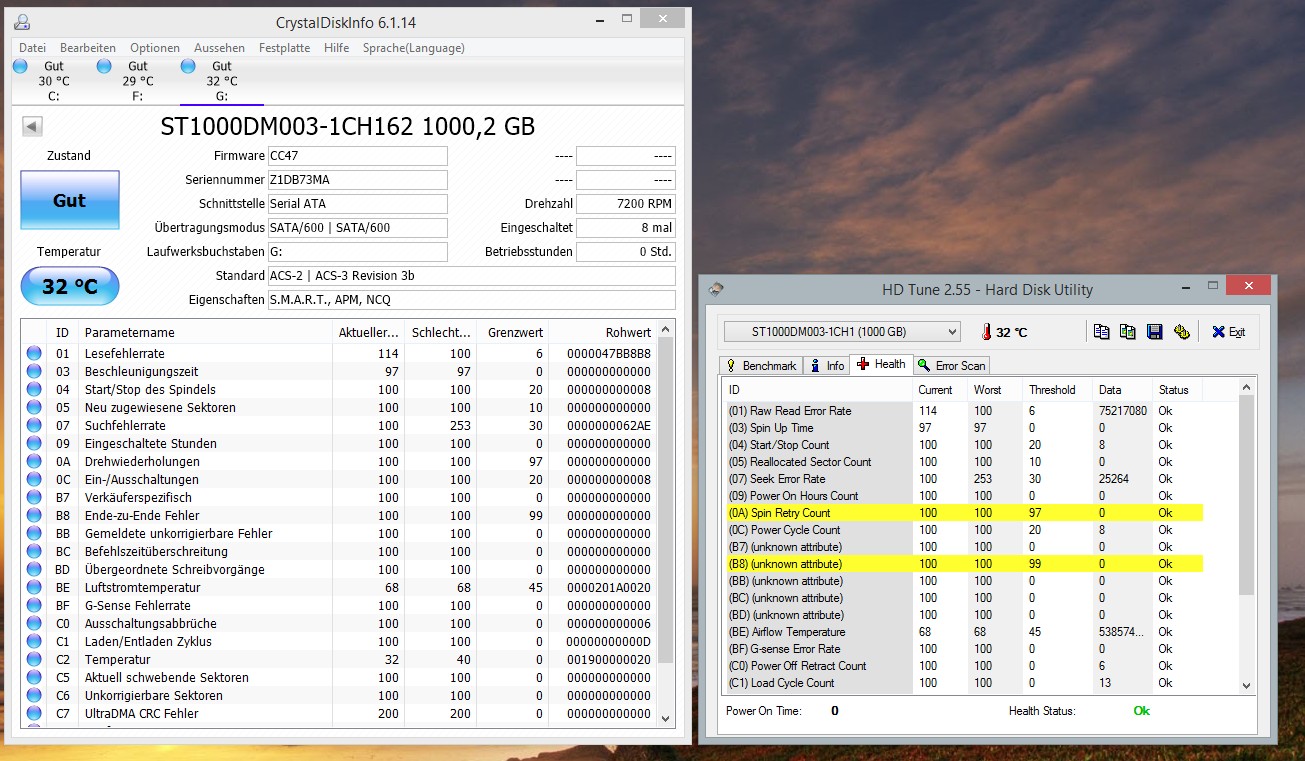Image resolution: width=1305 pixels, height=761 pixels.
Task: Click status orb of Temperatur (C2) row
Action: tap(34, 659)
